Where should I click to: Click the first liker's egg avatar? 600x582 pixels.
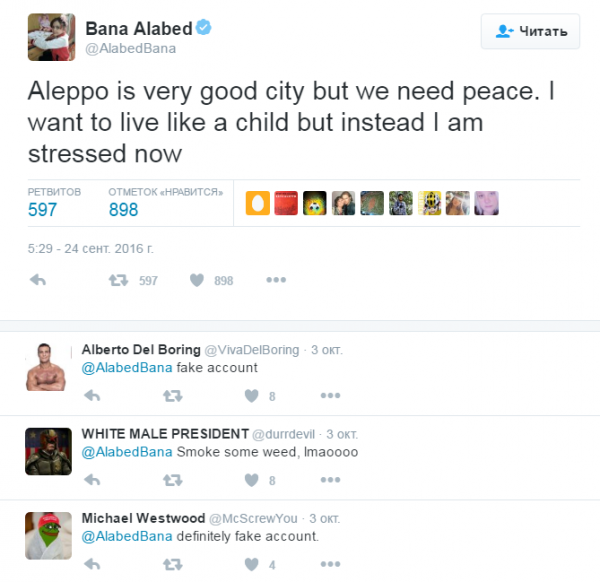258,203
